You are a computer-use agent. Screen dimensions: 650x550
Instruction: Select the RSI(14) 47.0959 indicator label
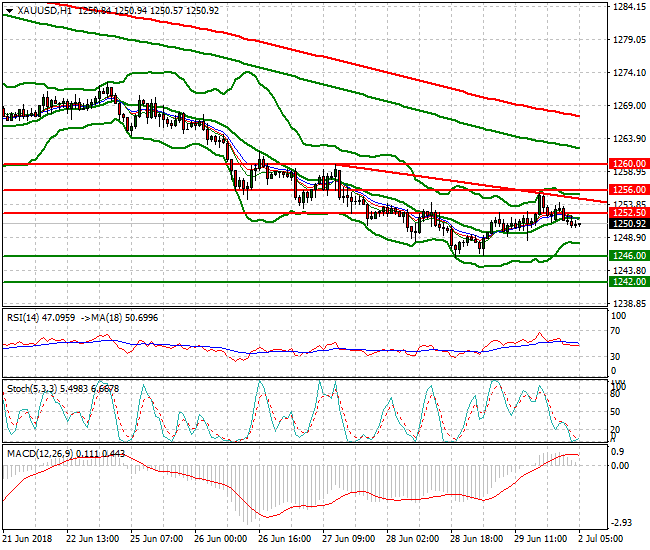[41, 318]
